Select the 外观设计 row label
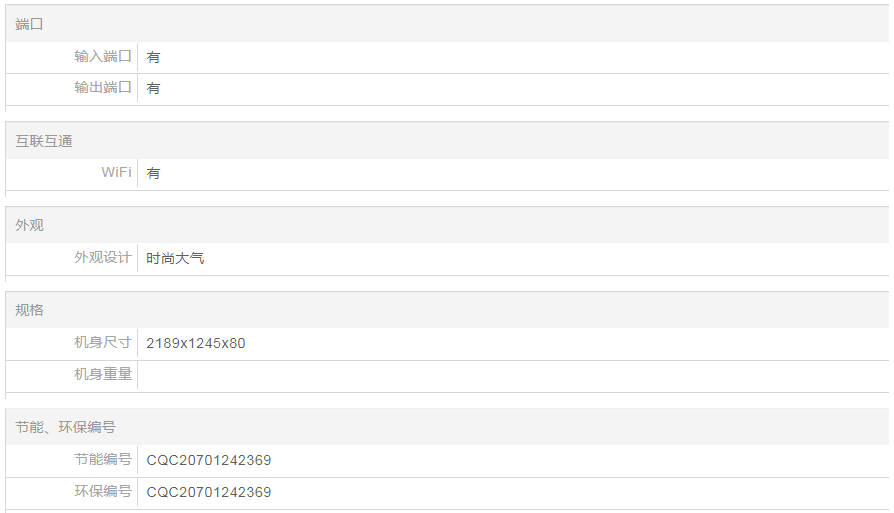This screenshot has width=894, height=513. [103, 258]
